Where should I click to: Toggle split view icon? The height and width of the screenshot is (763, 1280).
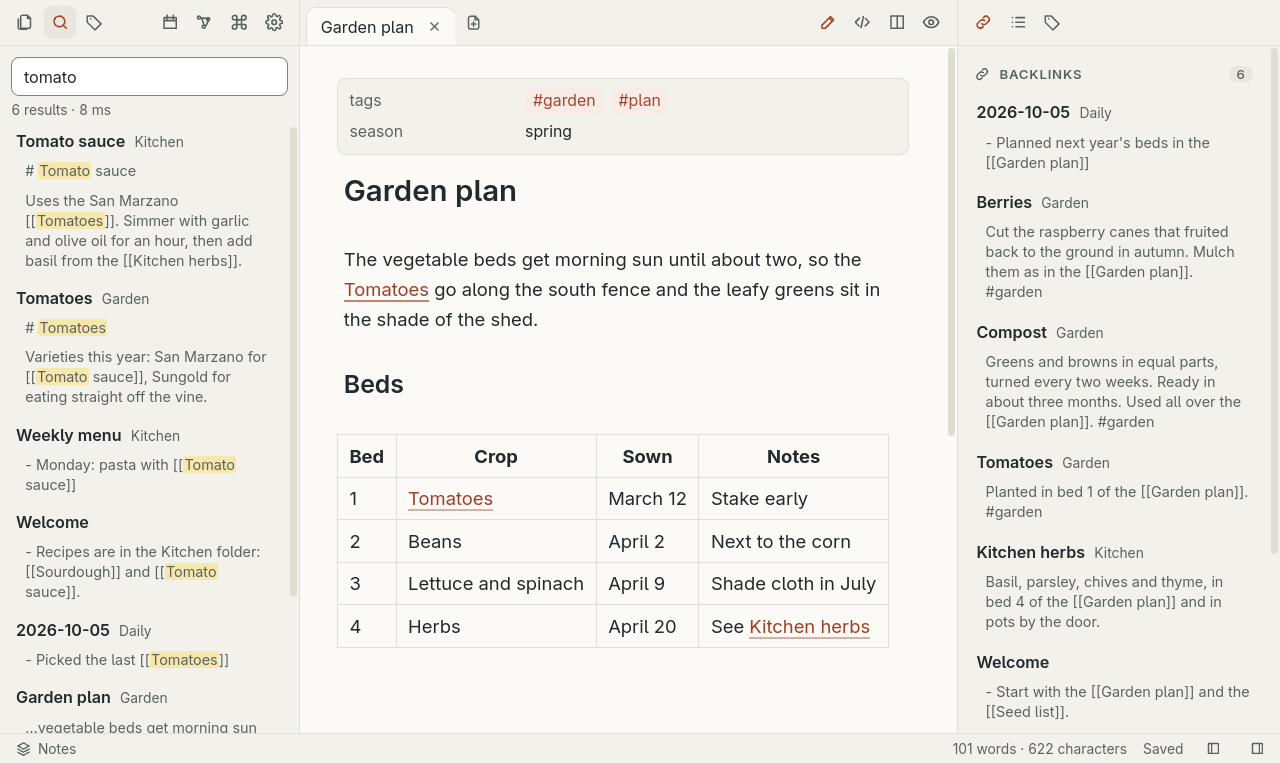tap(897, 22)
